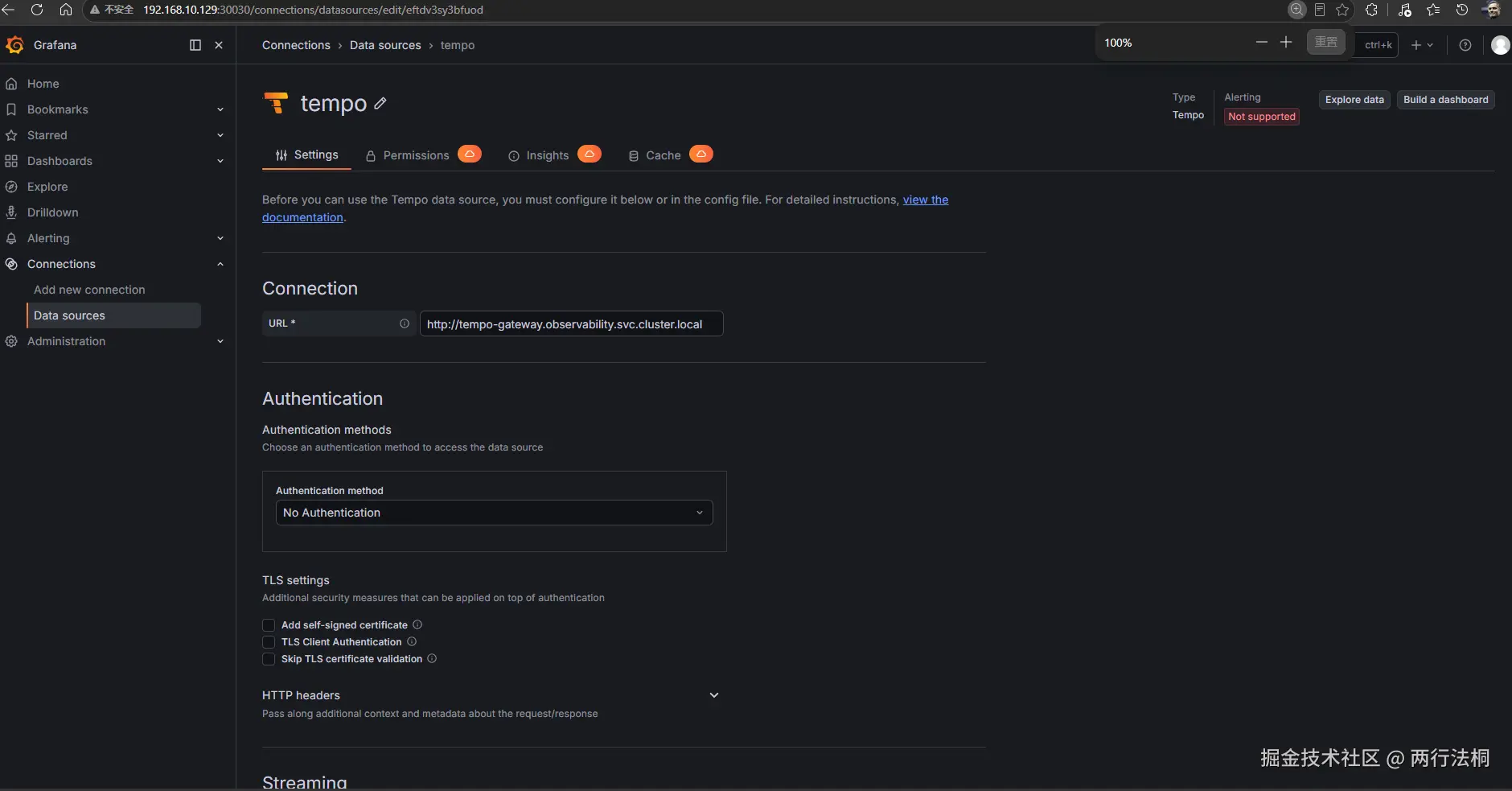Enable Skip TLS certificate validation checkbox

pyautogui.click(x=269, y=659)
